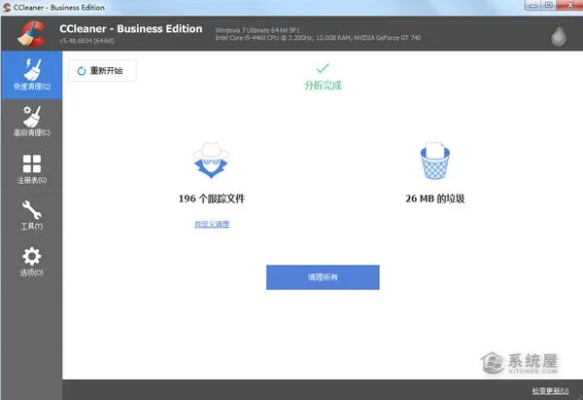Open the 自定义清理 link
The width and height of the screenshot is (583, 400).
212,224
